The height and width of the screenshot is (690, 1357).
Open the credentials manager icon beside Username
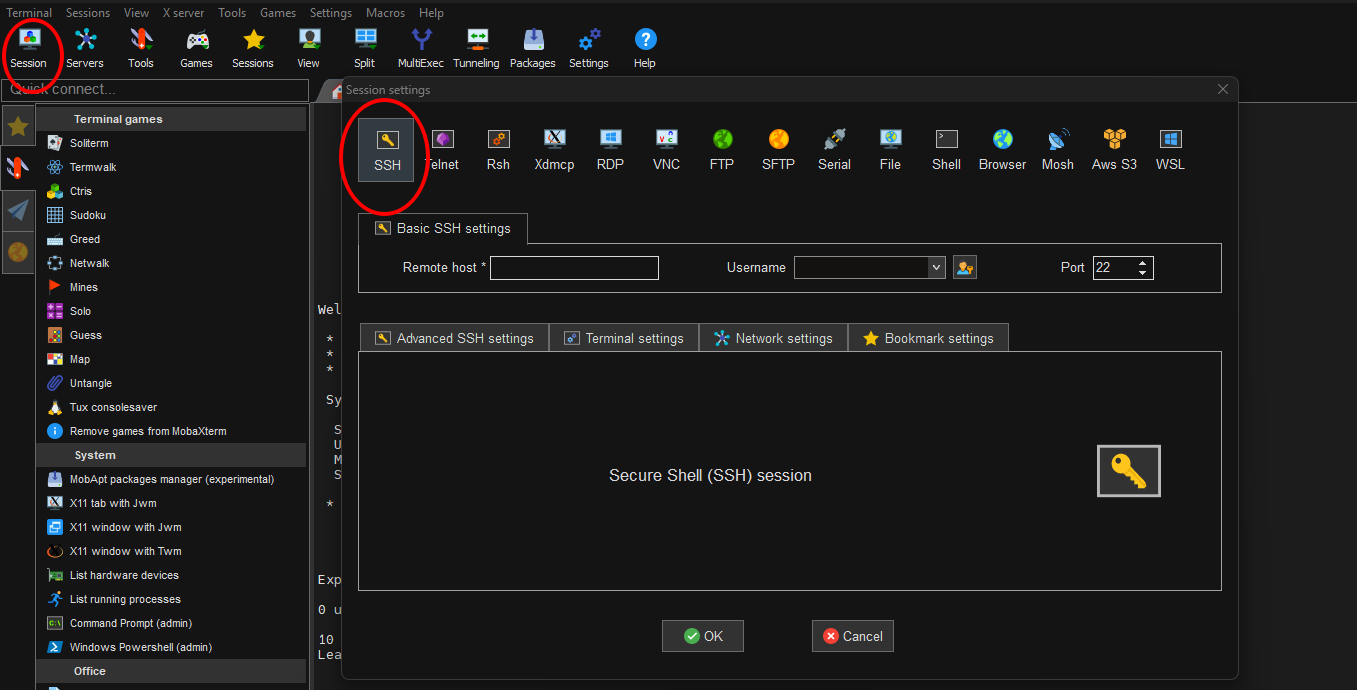point(964,267)
